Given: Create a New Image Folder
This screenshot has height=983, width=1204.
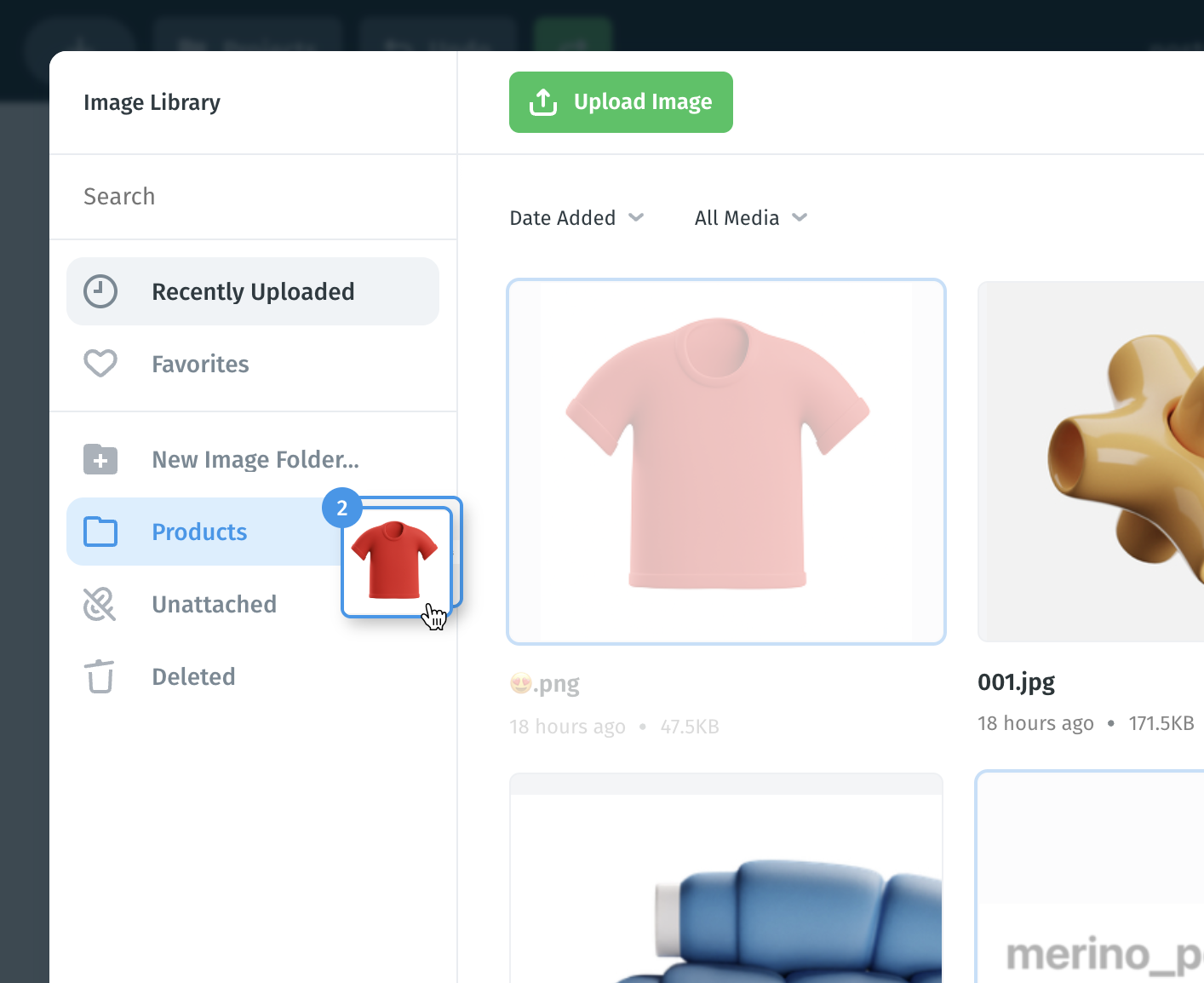Looking at the screenshot, I should pos(253,460).
